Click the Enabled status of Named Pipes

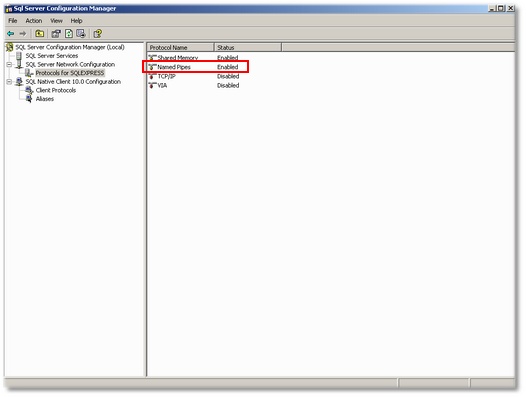227,67
